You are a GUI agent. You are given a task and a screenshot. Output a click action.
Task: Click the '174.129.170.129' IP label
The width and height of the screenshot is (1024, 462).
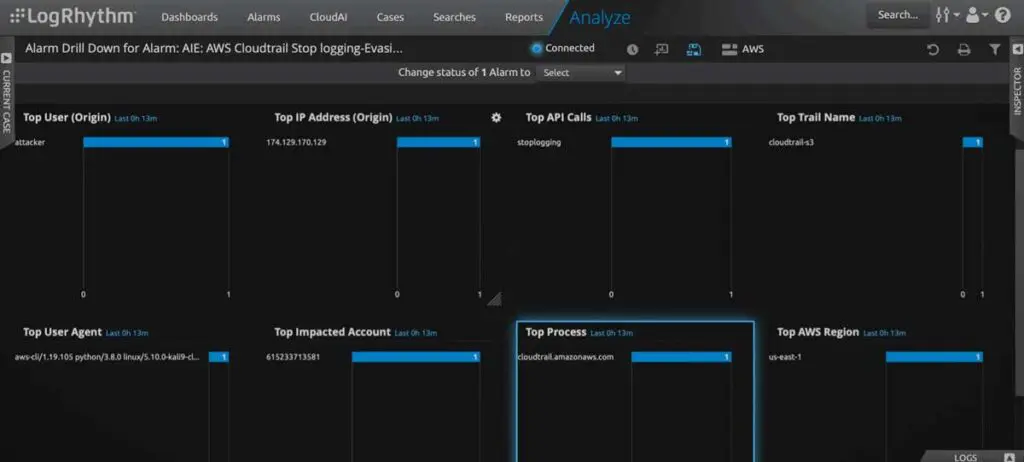pyautogui.click(x=296, y=142)
